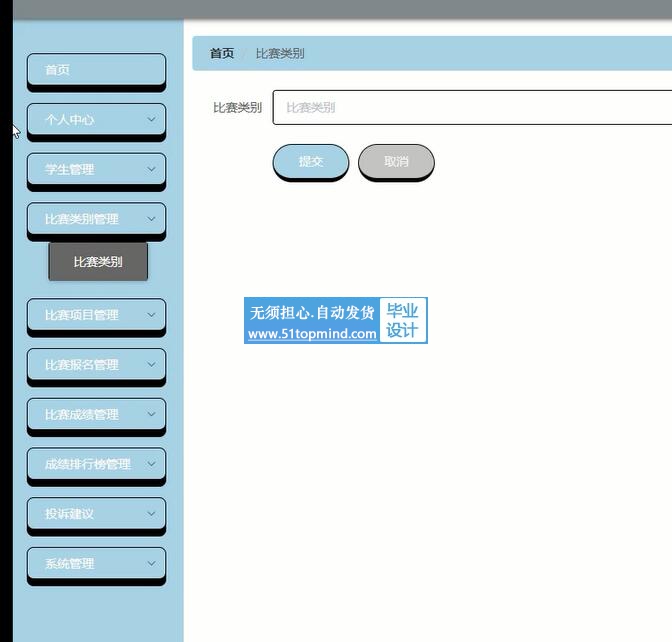This screenshot has height=642, width=672.
Task: Select the 比赛类别 submenu item
Action: (98, 261)
